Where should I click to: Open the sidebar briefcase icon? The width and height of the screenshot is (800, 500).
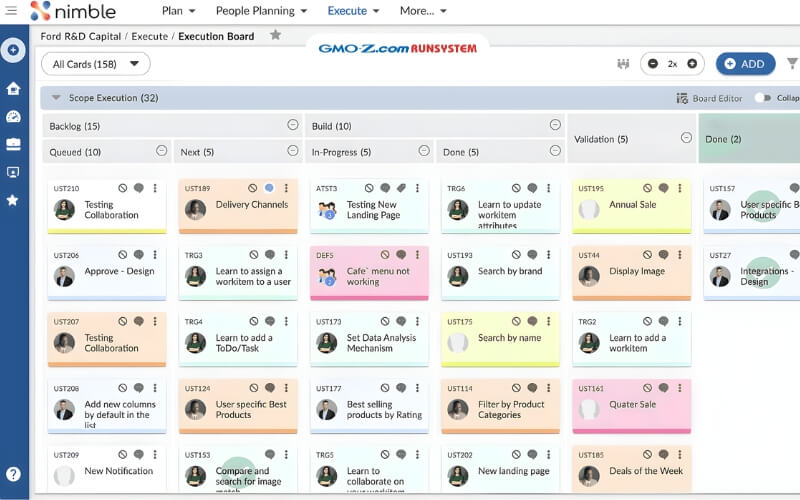[x=13, y=144]
